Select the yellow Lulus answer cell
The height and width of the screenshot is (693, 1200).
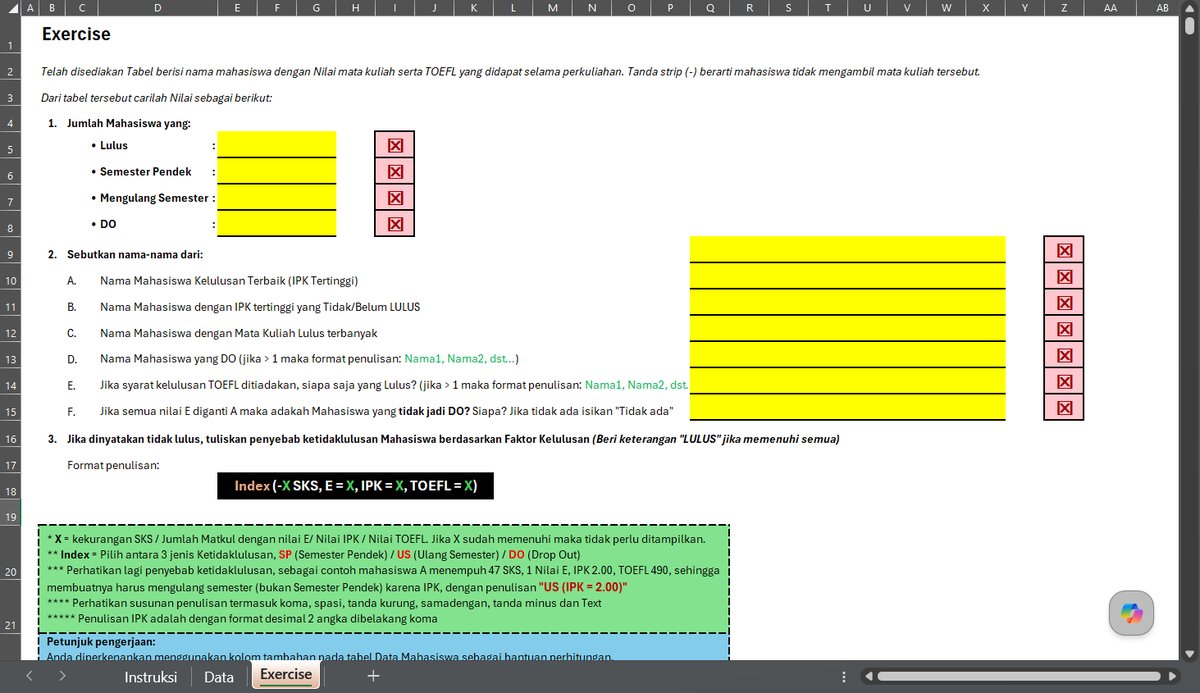pyautogui.click(x=277, y=145)
